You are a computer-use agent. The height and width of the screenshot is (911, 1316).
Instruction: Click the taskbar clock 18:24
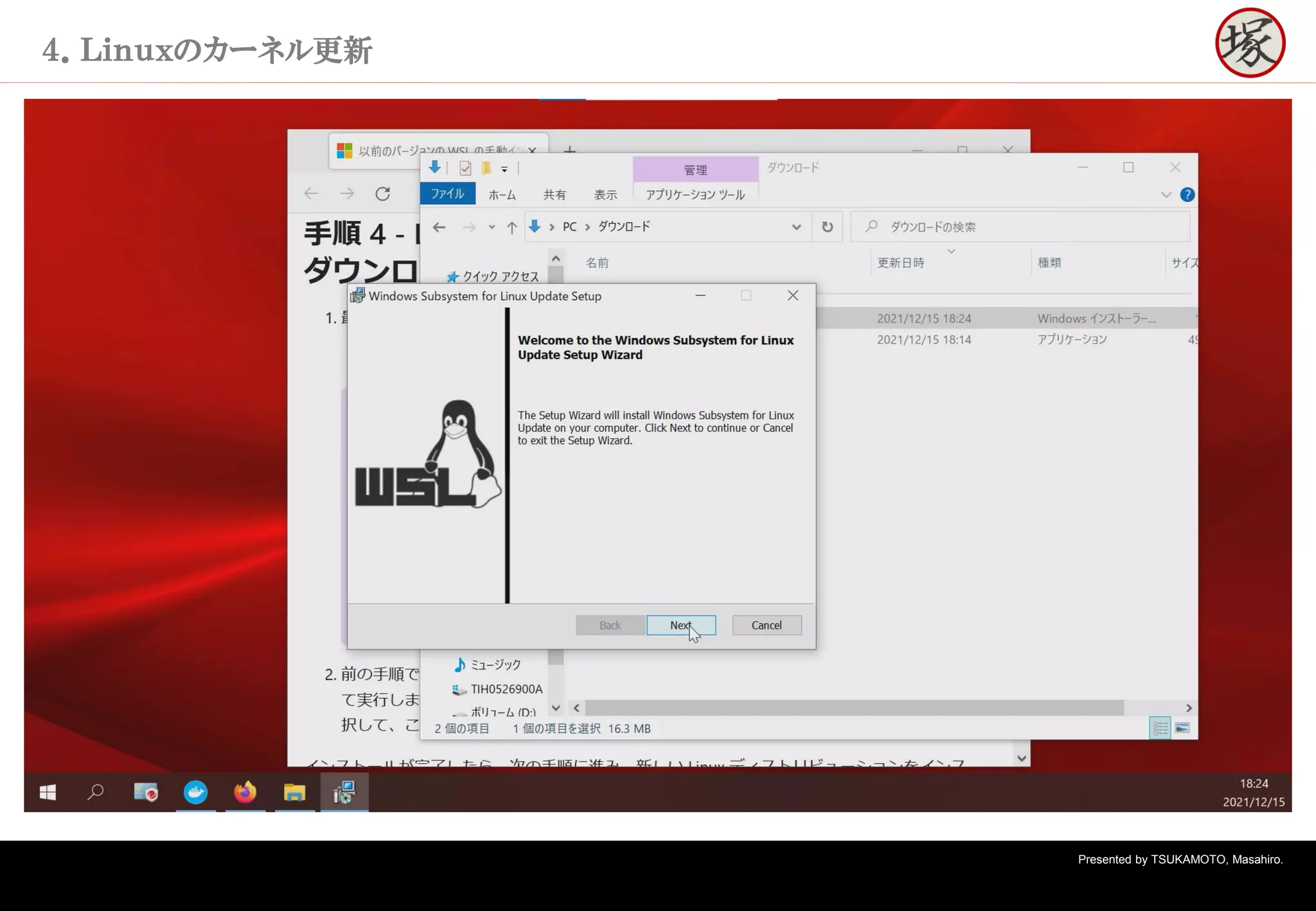pyautogui.click(x=1254, y=784)
